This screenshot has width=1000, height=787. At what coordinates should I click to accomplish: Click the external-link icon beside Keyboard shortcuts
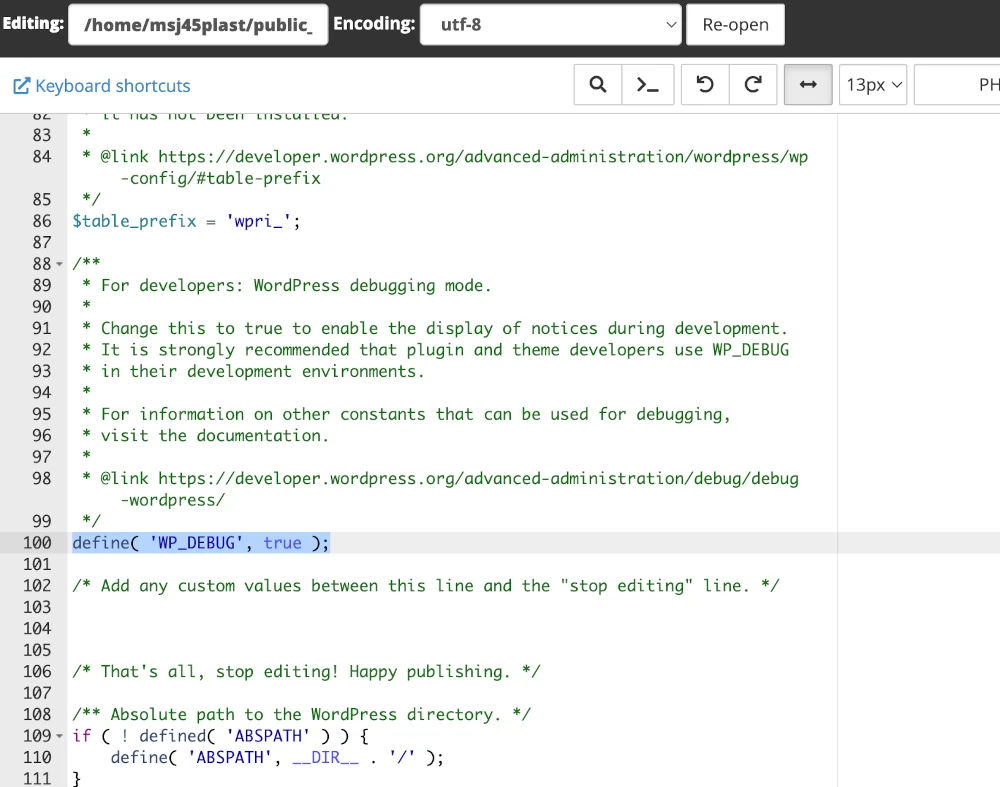22,85
